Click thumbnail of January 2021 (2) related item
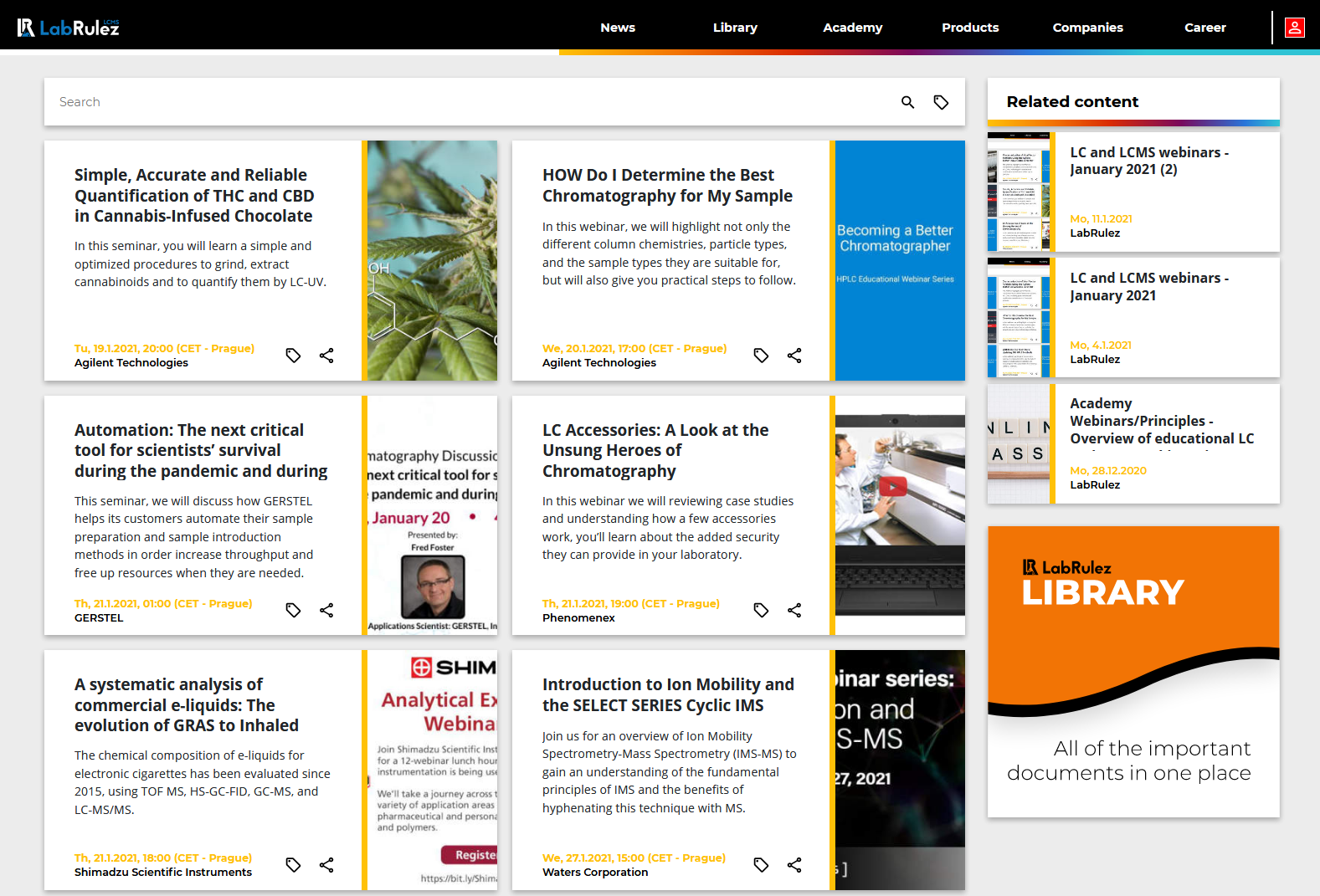The width and height of the screenshot is (1320, 896). 1019,192
